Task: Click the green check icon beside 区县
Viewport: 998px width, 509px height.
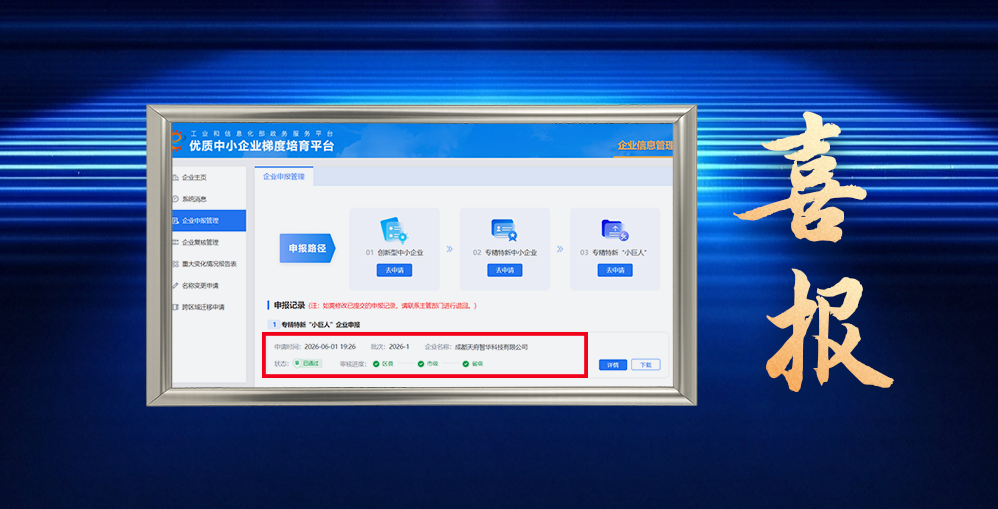Action: (376, 364)
